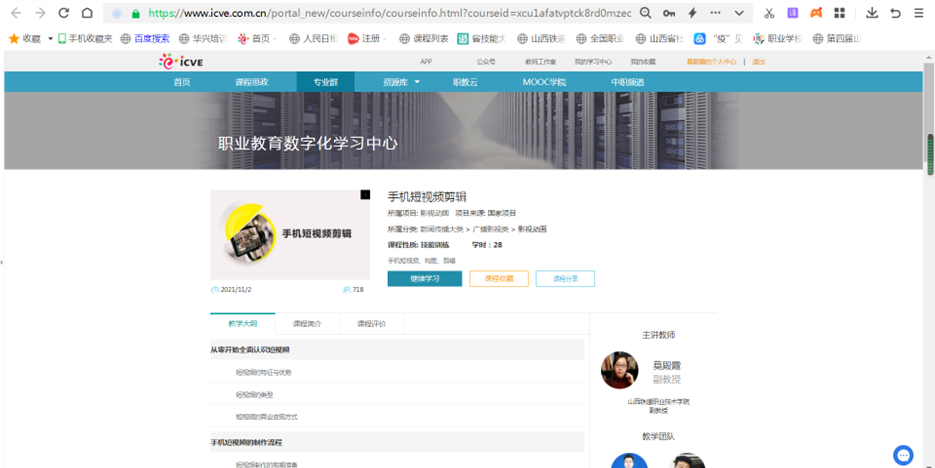This screenshot has height=468, width=935.
Task: Click the blue-background teaching team avatar
Action: click(x=629, y=461)
